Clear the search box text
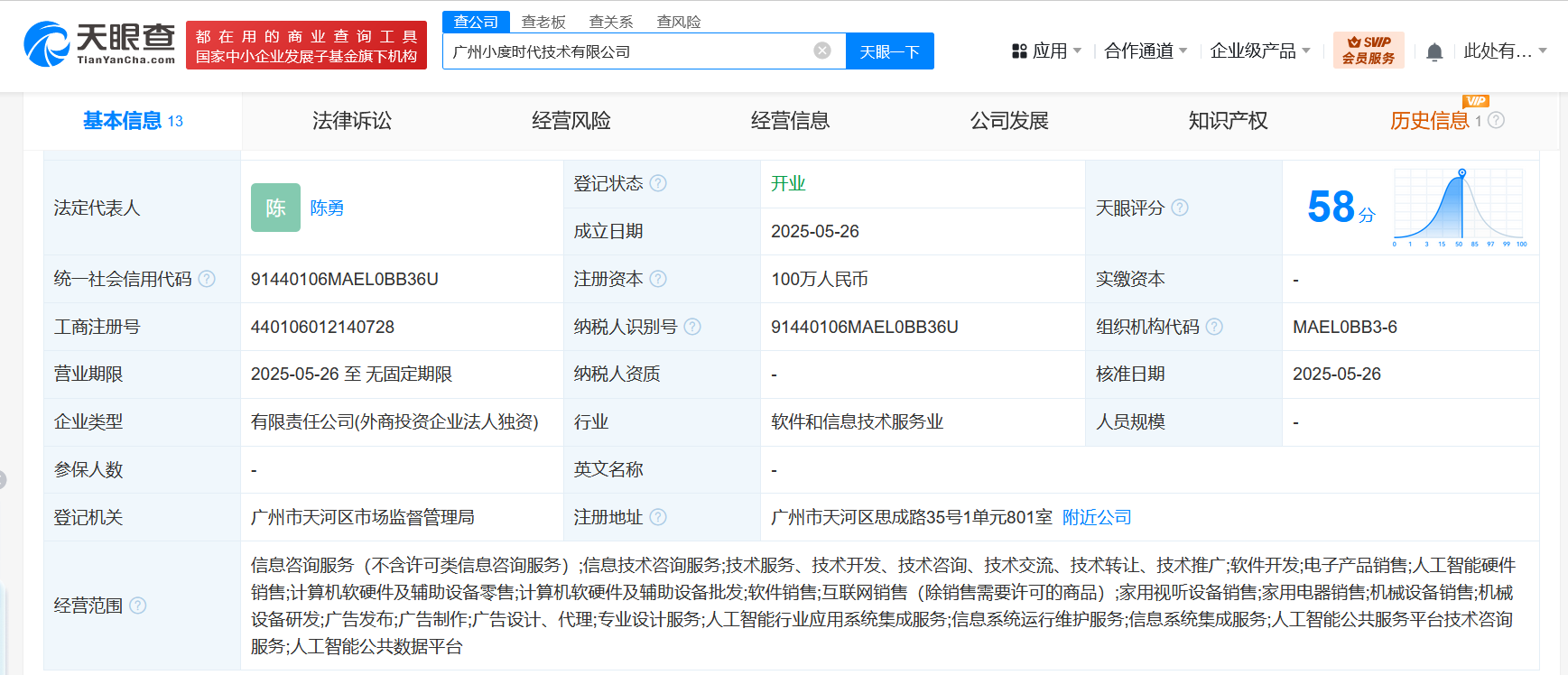The image size is (1568, 675). [821, 51]
